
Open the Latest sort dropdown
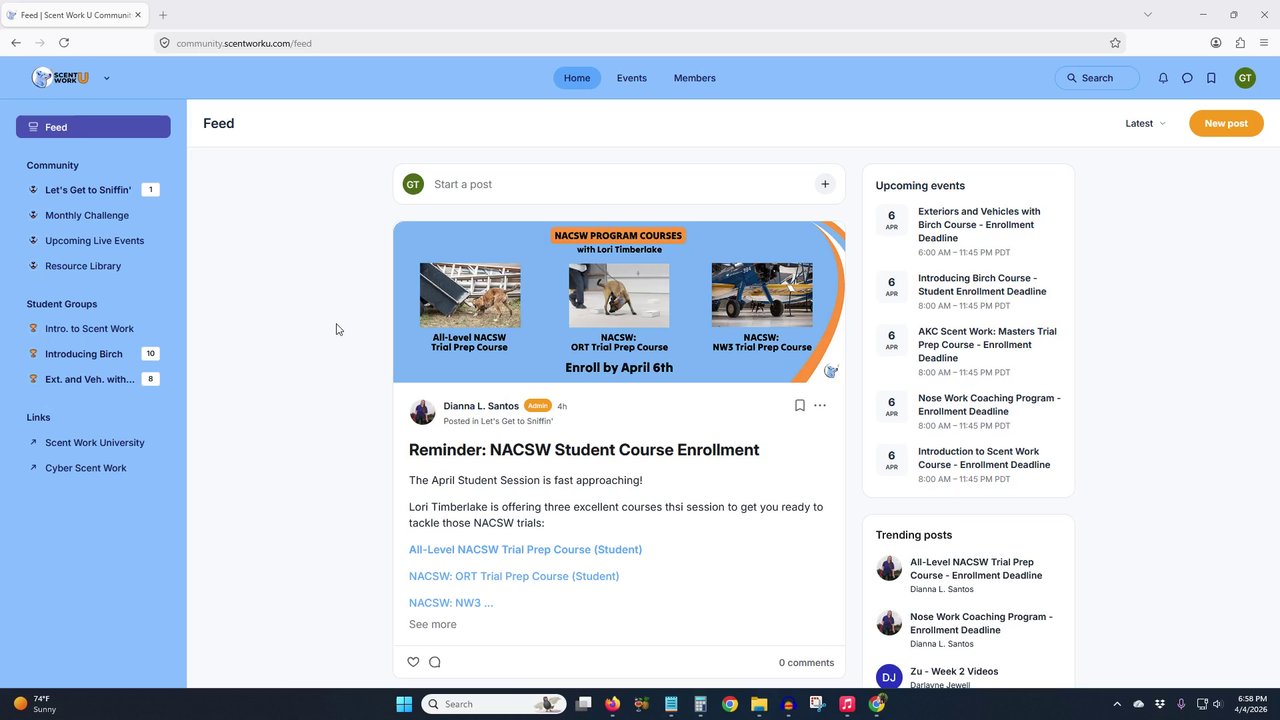1145,124
